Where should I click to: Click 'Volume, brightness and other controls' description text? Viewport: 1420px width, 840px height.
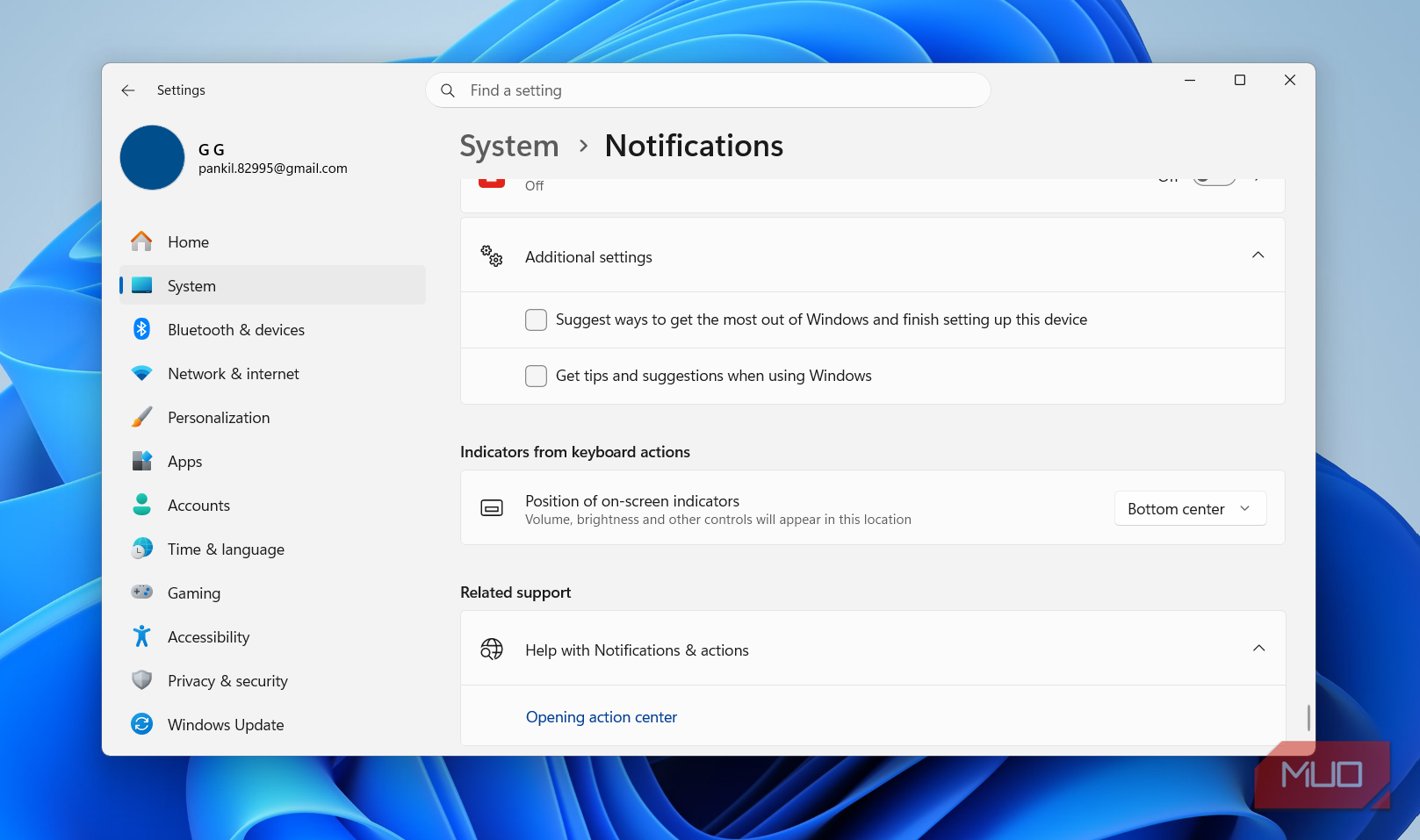click(718, 520)
